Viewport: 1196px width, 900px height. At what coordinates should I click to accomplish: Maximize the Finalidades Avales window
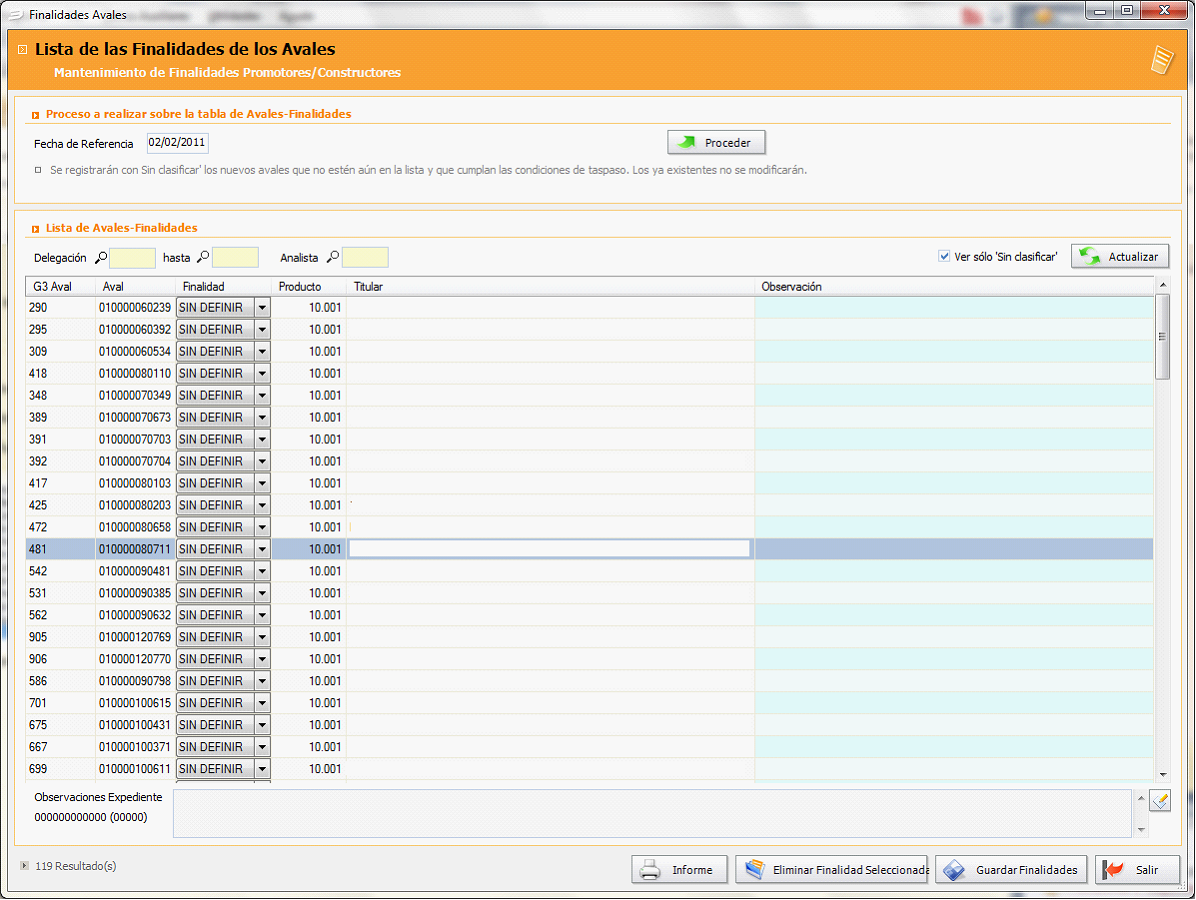[x=1127, y=11]
